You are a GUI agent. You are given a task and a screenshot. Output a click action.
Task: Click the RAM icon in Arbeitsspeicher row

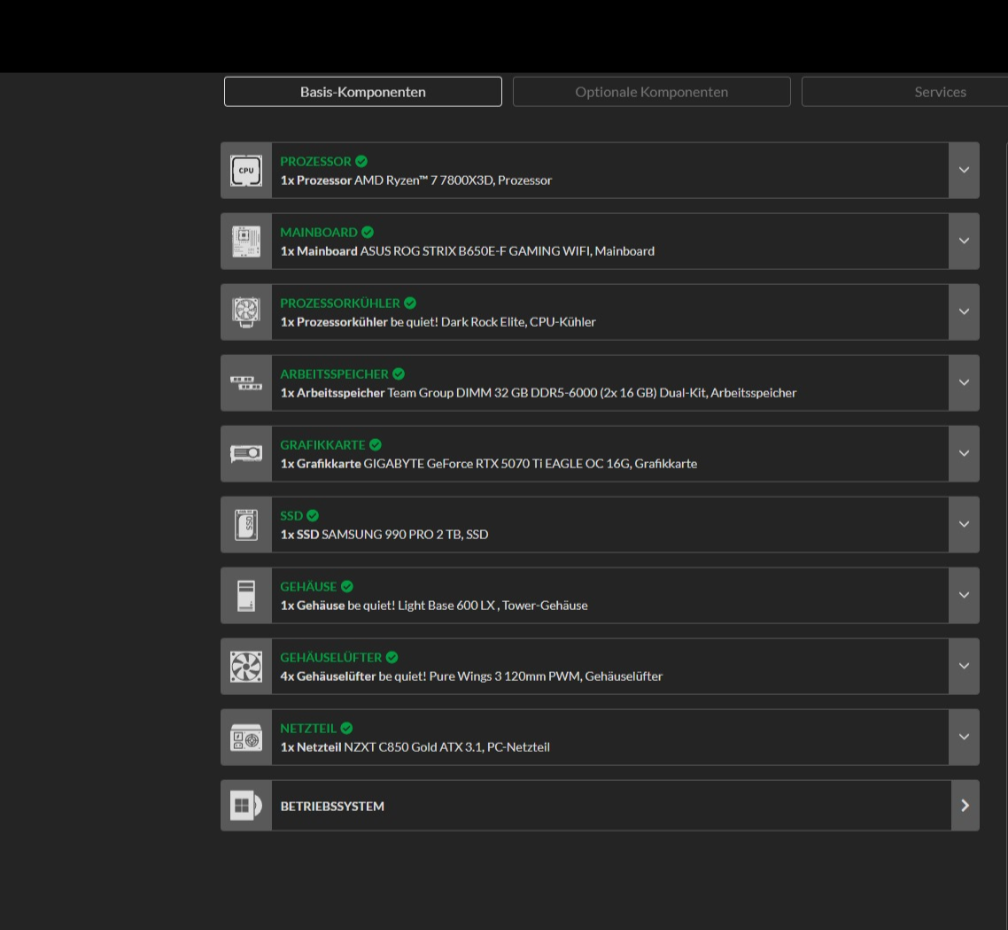246,383
